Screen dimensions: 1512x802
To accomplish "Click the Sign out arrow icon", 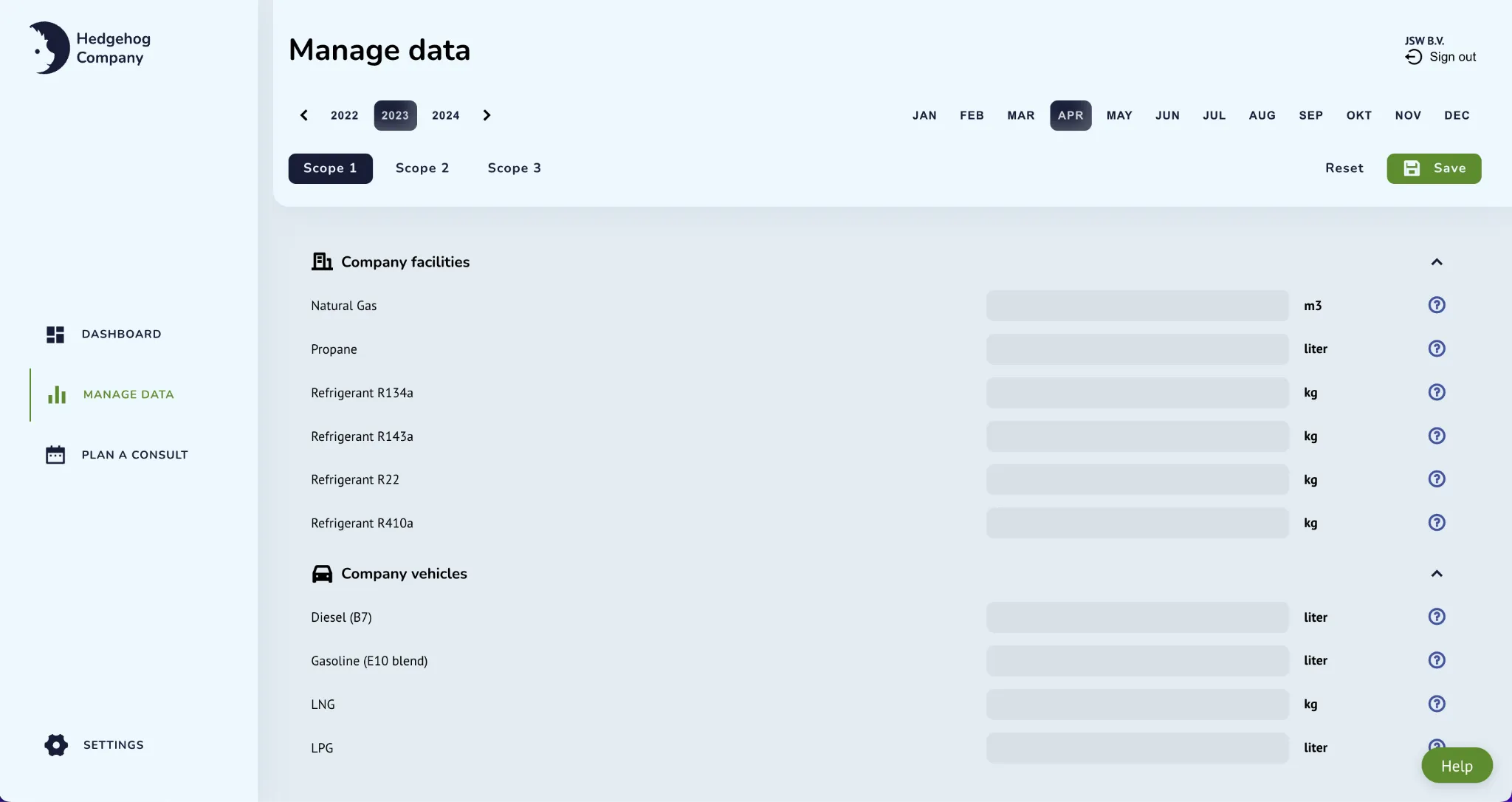I will tap(1413, 58).
